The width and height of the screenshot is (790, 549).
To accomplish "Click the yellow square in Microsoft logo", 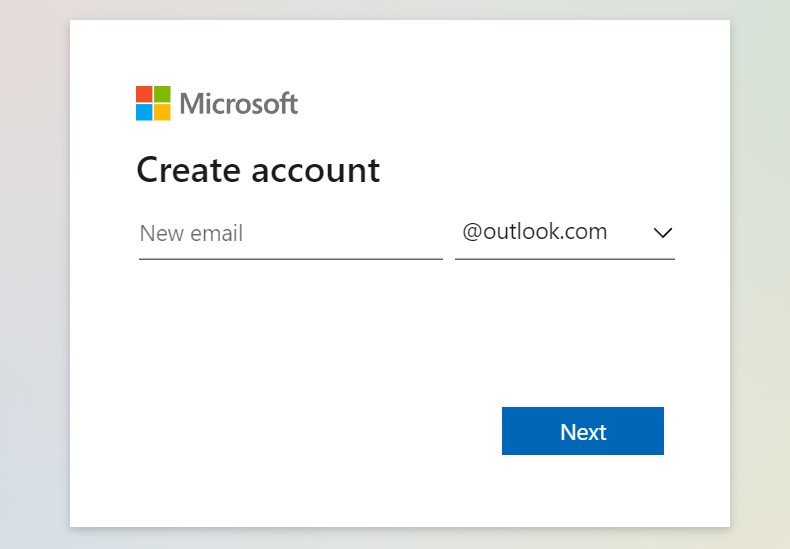I will coord(162,112).
